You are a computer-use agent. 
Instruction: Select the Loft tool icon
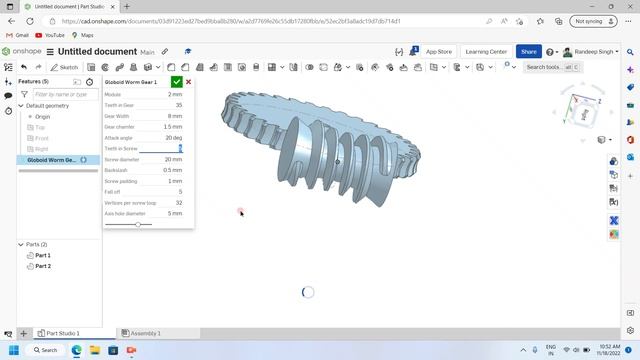click(x=133, y=67)
